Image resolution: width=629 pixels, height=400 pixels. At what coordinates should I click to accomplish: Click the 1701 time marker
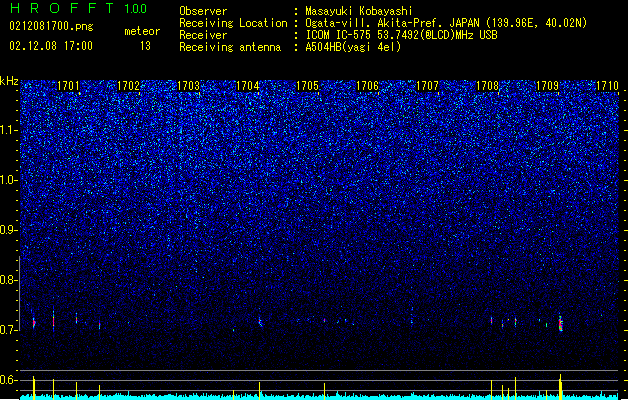[68, 86]
